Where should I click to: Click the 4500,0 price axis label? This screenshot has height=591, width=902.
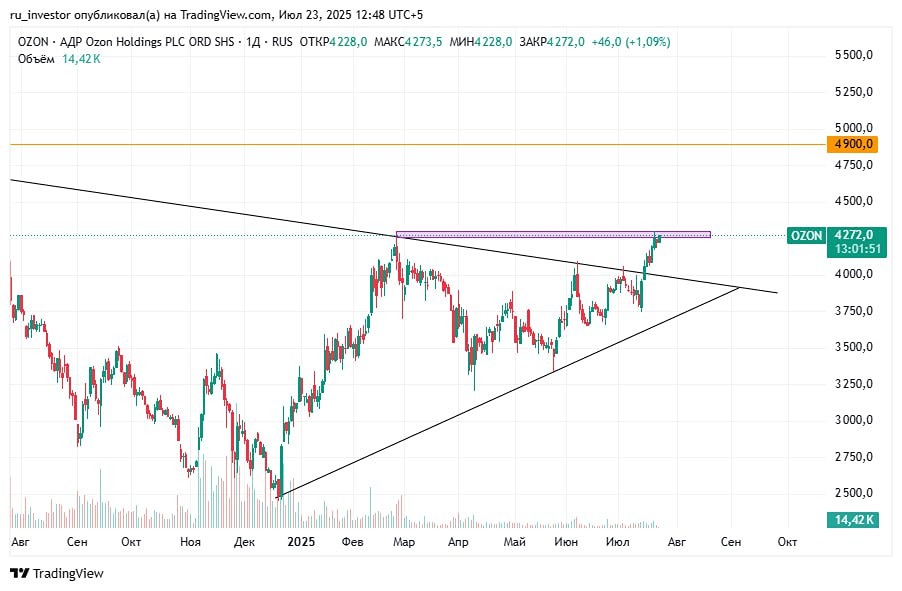point(854,201)
